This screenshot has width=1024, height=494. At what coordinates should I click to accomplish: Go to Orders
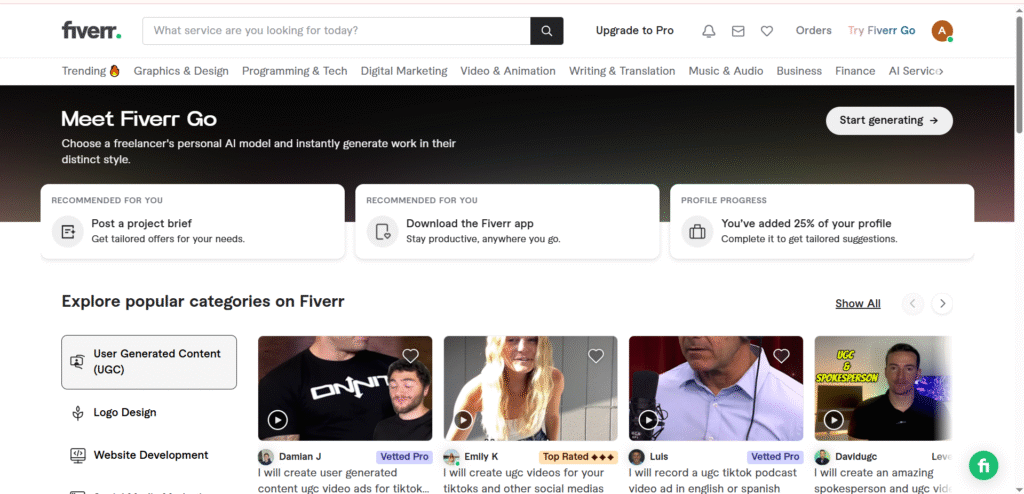tap(813, 31)
